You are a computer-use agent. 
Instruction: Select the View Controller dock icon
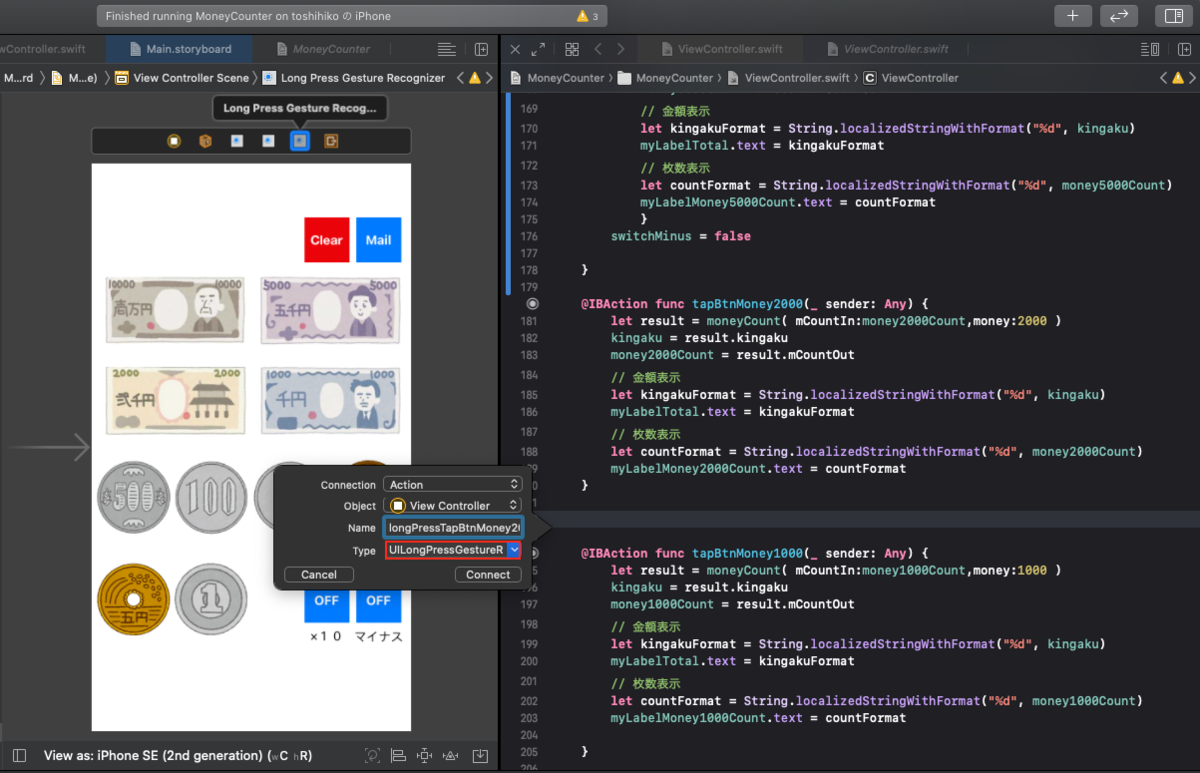click(174, 141)
